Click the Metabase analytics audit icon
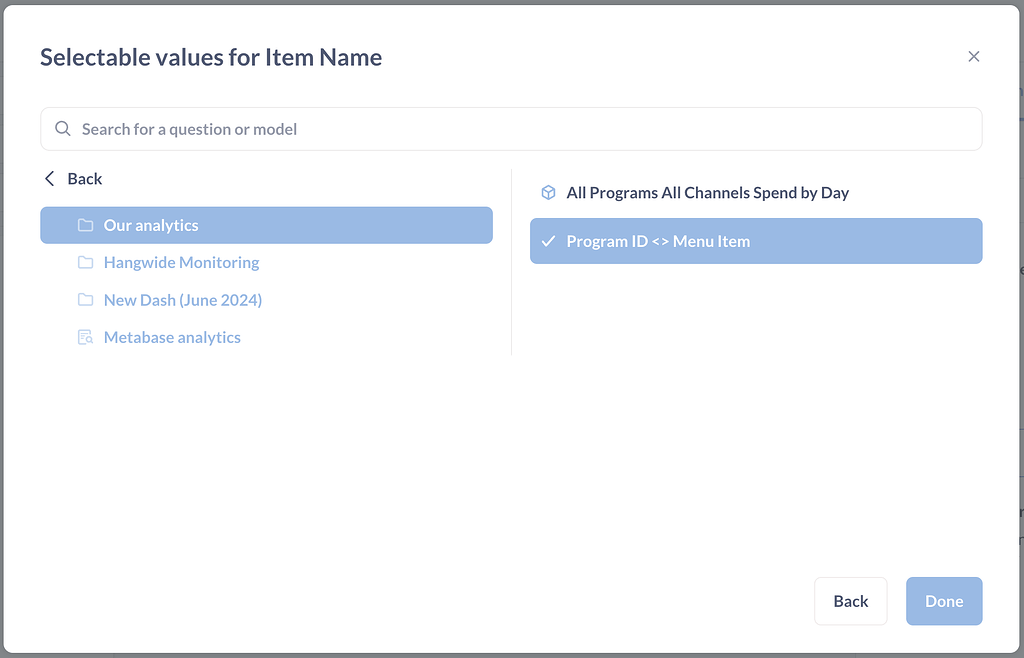Image resolution: width=1024 pixels, height=658 pixels. 86,337
